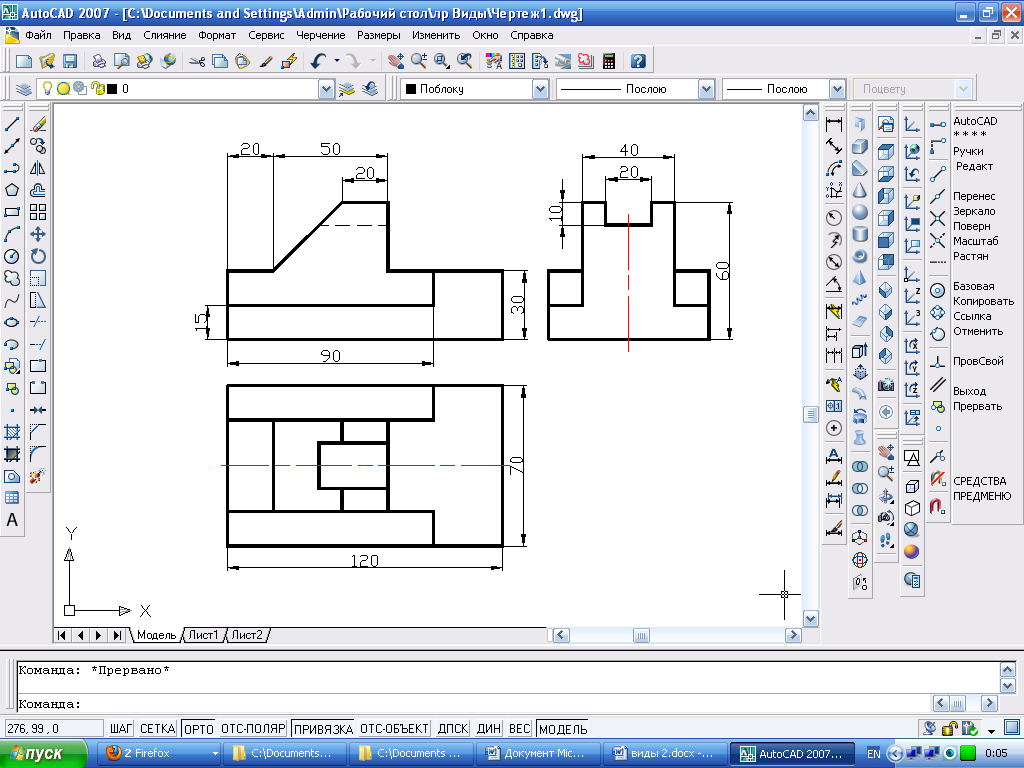The width and height of the screenshot is (1024, 768).
Task: Toggle ОРТО mode in status bar
Action: [199, 729]
